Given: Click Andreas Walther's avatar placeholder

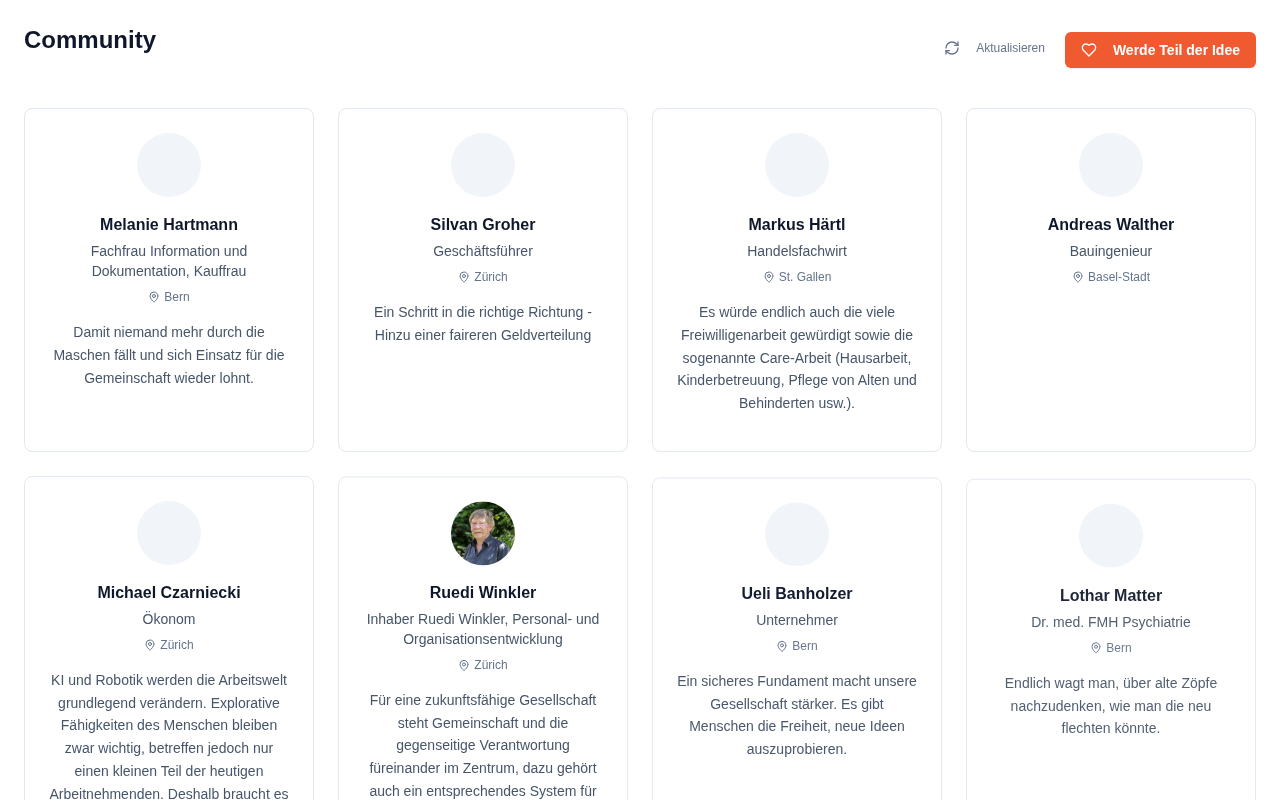Looking at the screenshot, I should pyautogui.click(x=1111, y=165).
